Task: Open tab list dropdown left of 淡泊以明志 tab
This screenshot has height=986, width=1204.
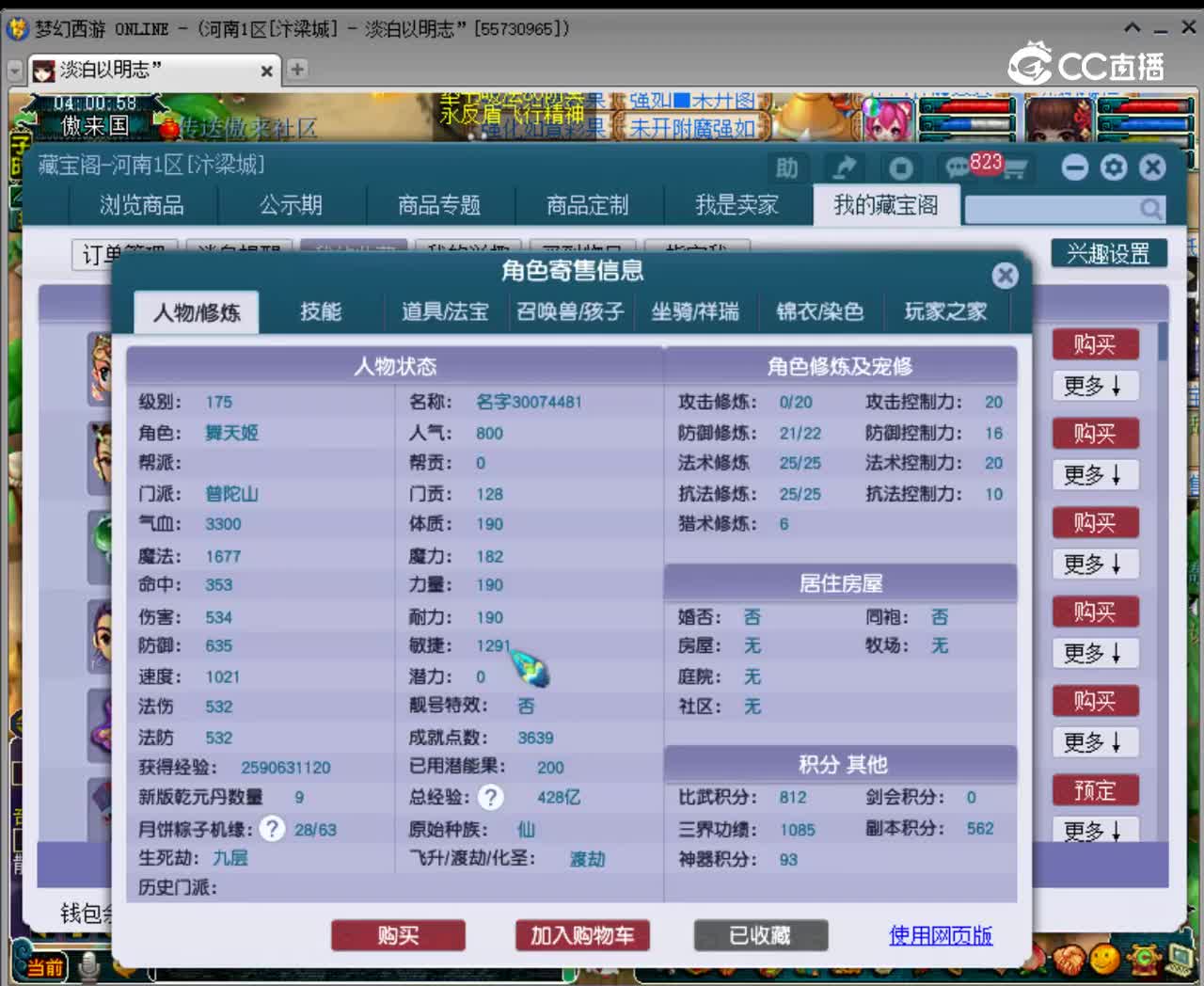Action: [x=15, y=71]
